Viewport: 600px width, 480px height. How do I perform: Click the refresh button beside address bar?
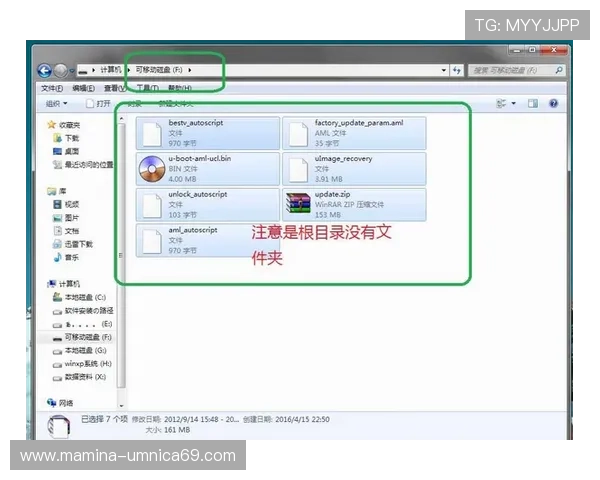[457, 70]
